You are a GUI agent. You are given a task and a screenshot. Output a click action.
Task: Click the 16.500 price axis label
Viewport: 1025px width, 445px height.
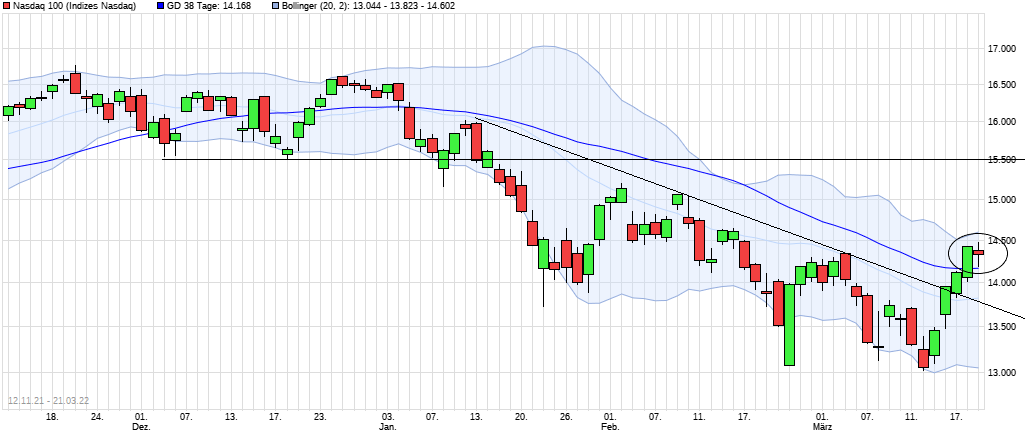click(1003, 86)
